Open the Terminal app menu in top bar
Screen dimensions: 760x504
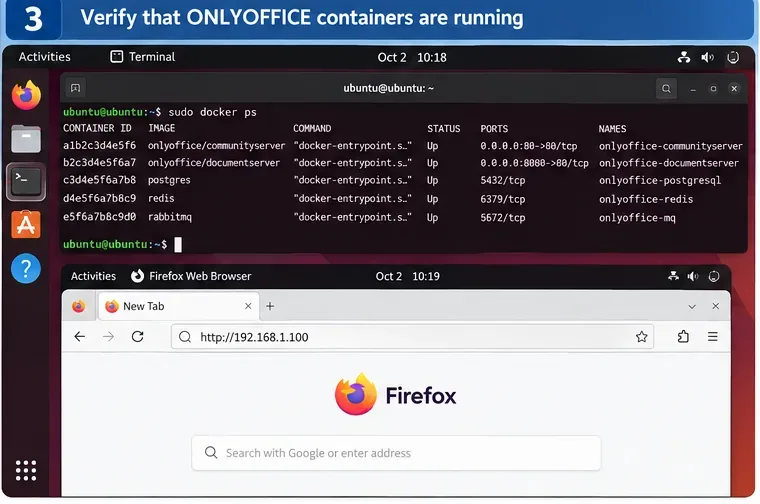click(143, 57)
